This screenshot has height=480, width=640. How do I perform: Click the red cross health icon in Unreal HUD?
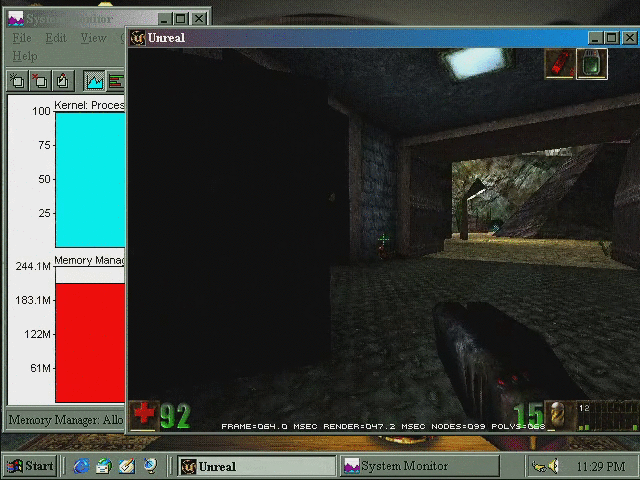(143, 416)
